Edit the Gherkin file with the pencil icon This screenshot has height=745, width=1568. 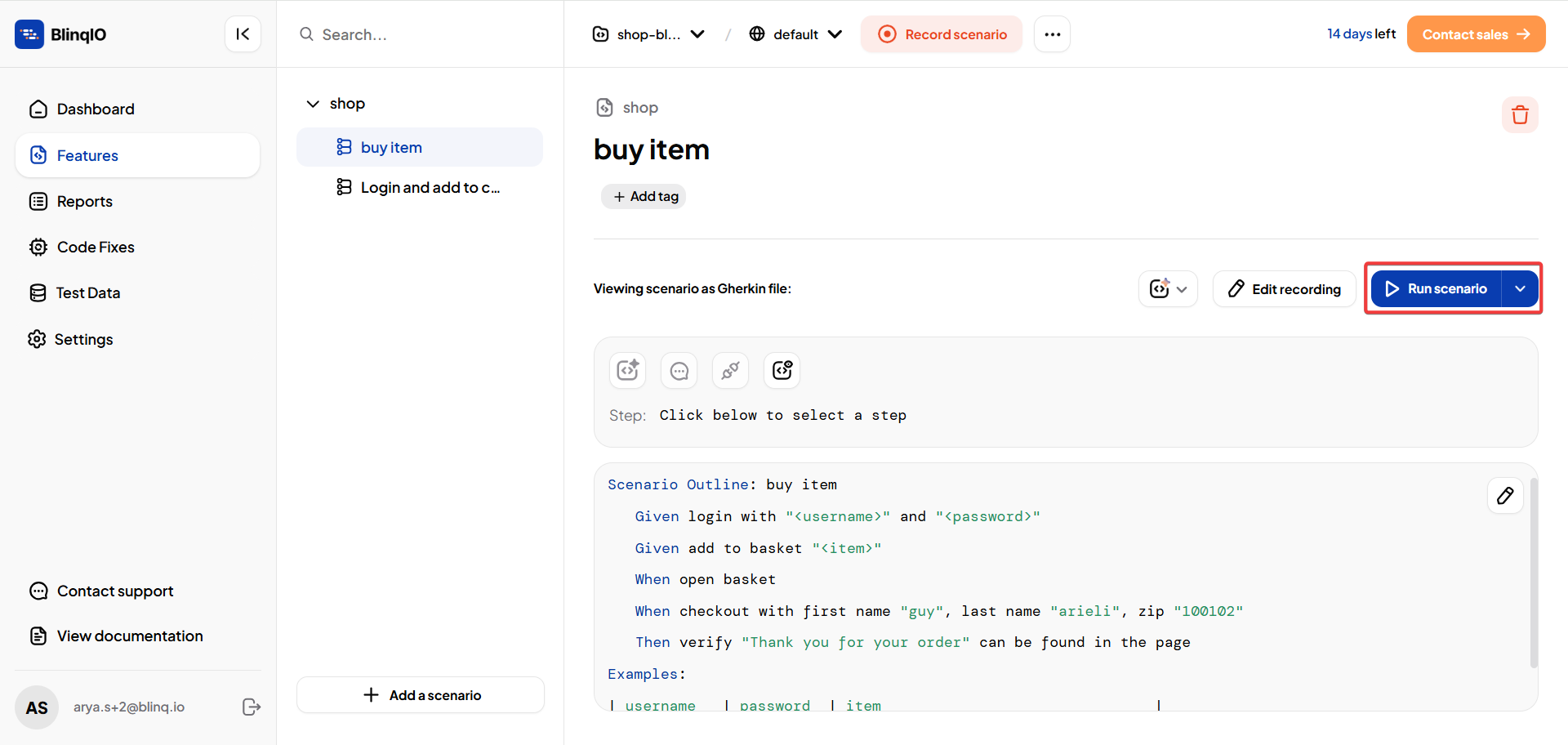tap(1505, 496)
